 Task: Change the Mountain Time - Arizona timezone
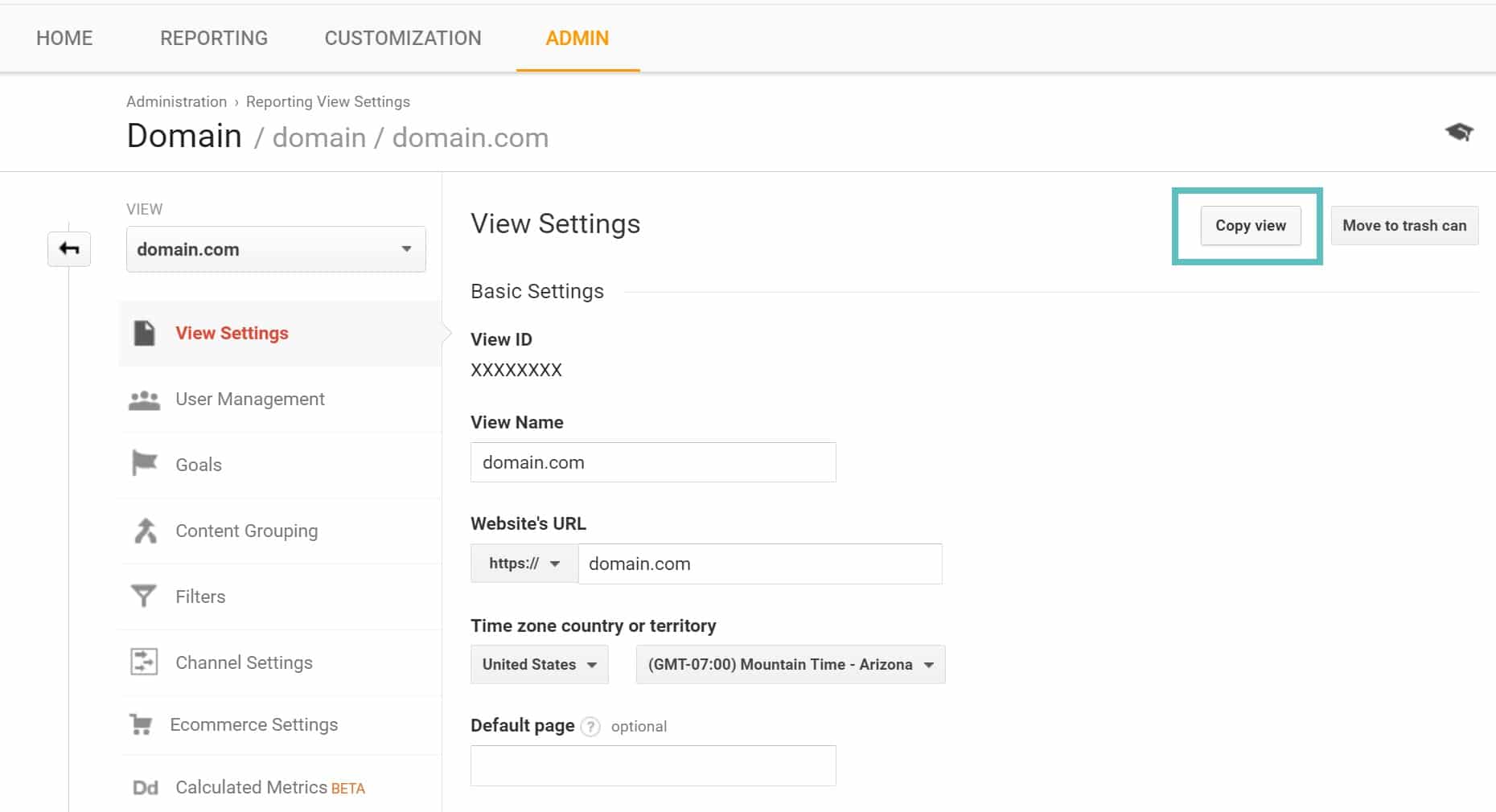789,664
